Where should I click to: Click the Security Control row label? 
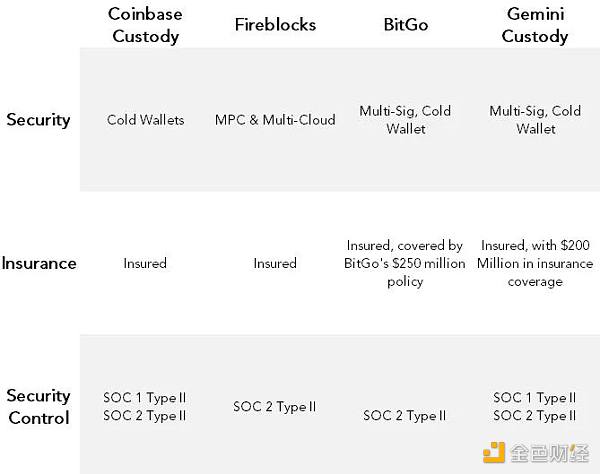coord(38,406)
